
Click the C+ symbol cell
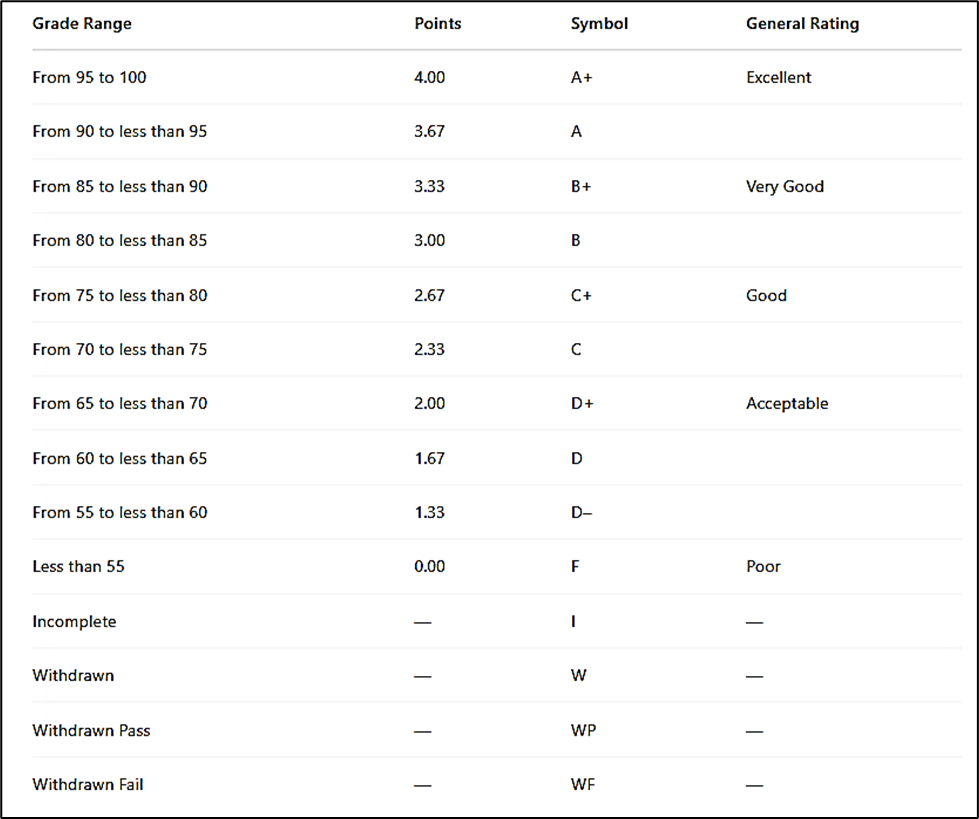click(581, 295)
